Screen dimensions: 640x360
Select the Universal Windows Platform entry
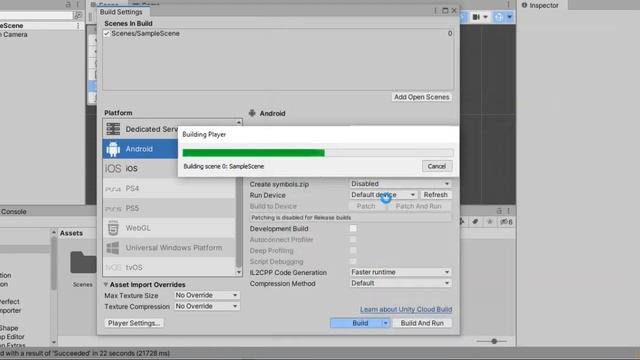169,248
